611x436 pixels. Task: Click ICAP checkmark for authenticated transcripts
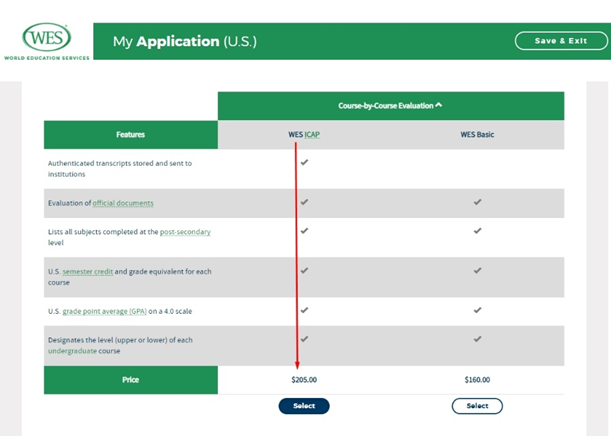pyautogui.click(x=304, y=162)
